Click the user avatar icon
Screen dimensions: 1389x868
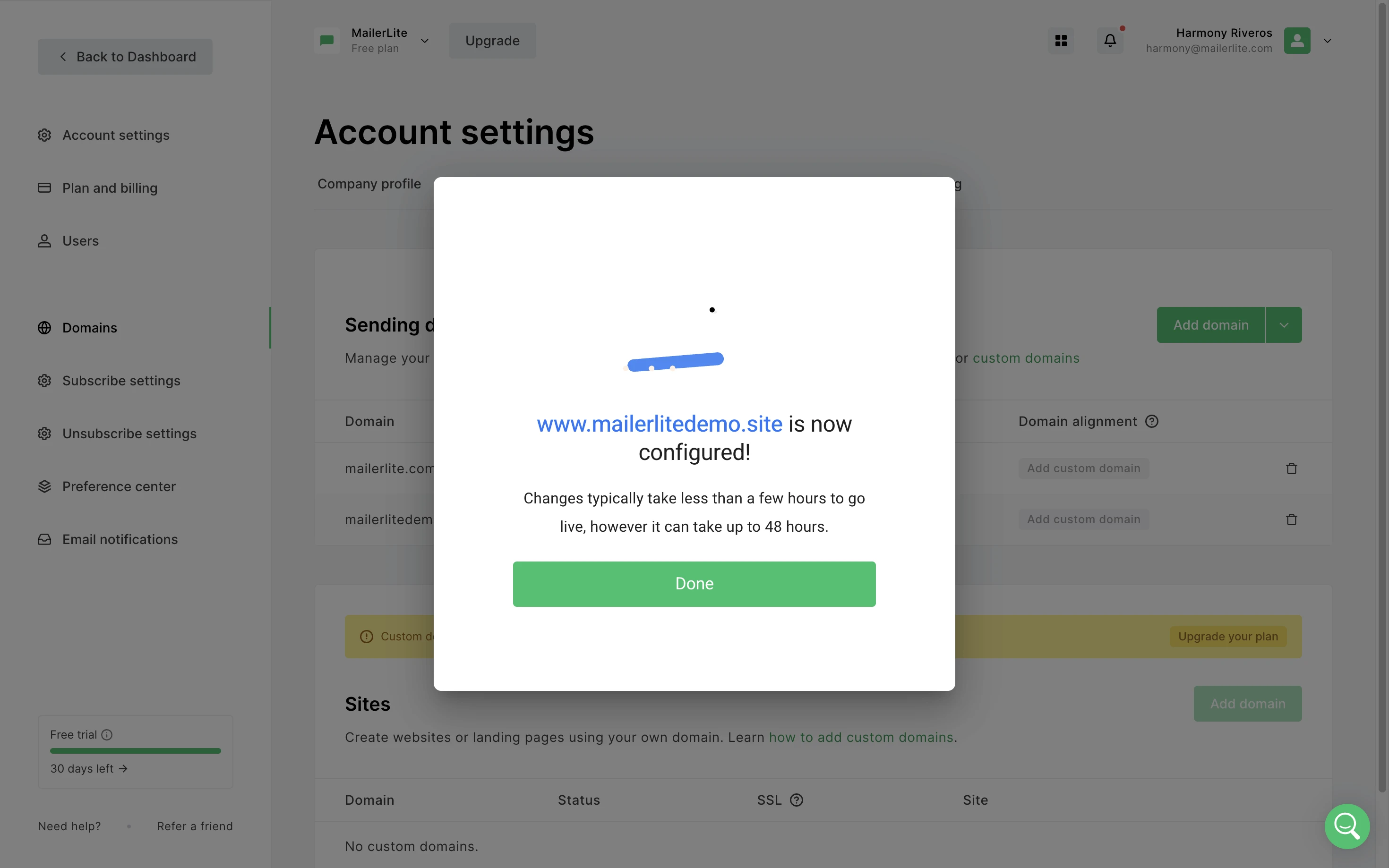point(1296,41)
